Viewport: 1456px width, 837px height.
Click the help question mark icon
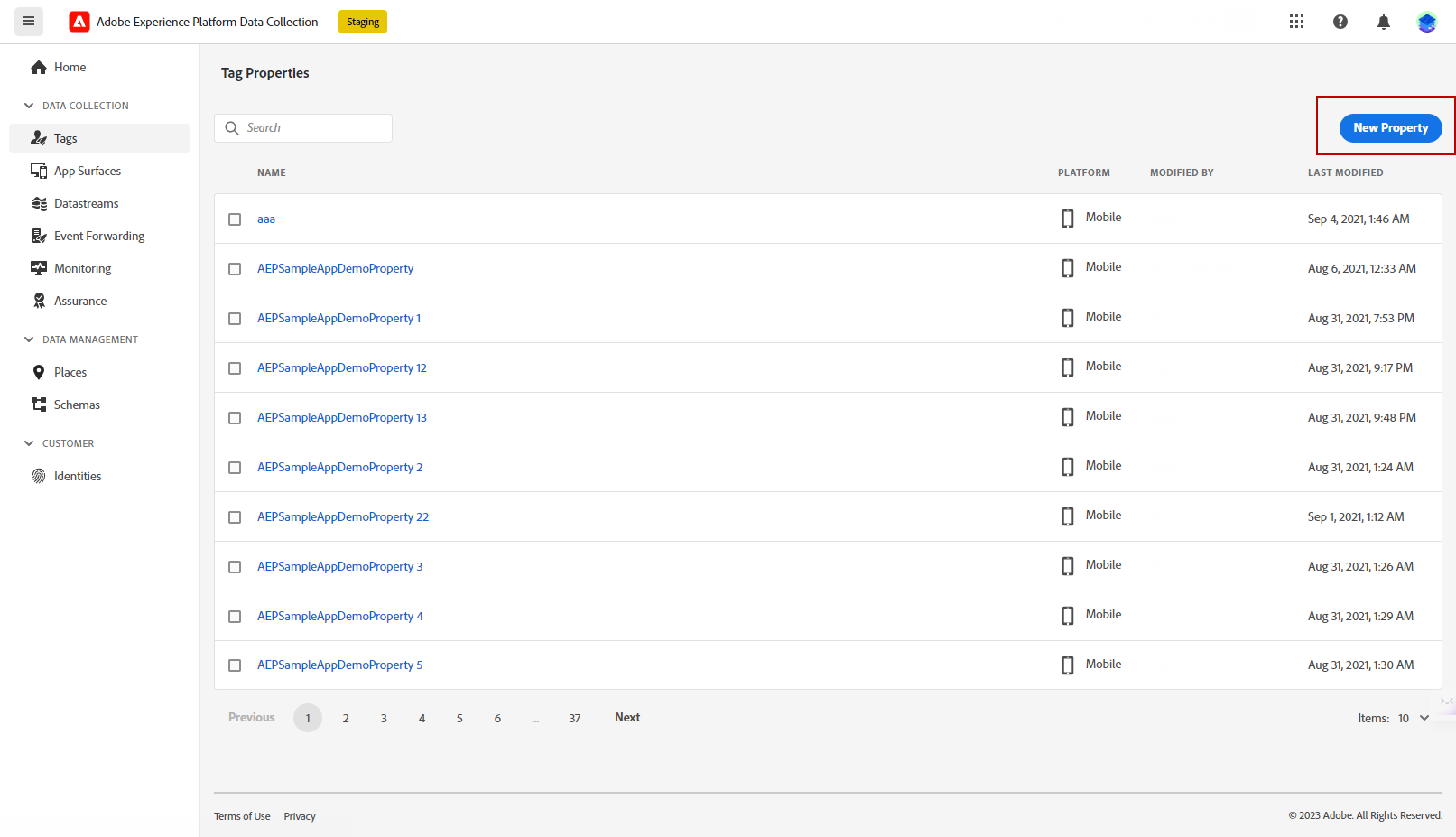[1340, 22]
